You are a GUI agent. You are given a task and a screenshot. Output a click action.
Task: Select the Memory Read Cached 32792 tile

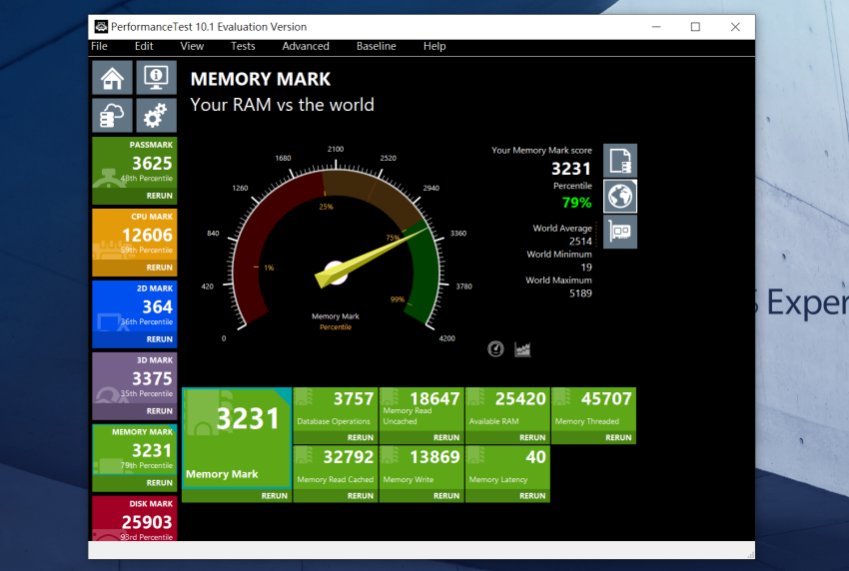(335, 468)
